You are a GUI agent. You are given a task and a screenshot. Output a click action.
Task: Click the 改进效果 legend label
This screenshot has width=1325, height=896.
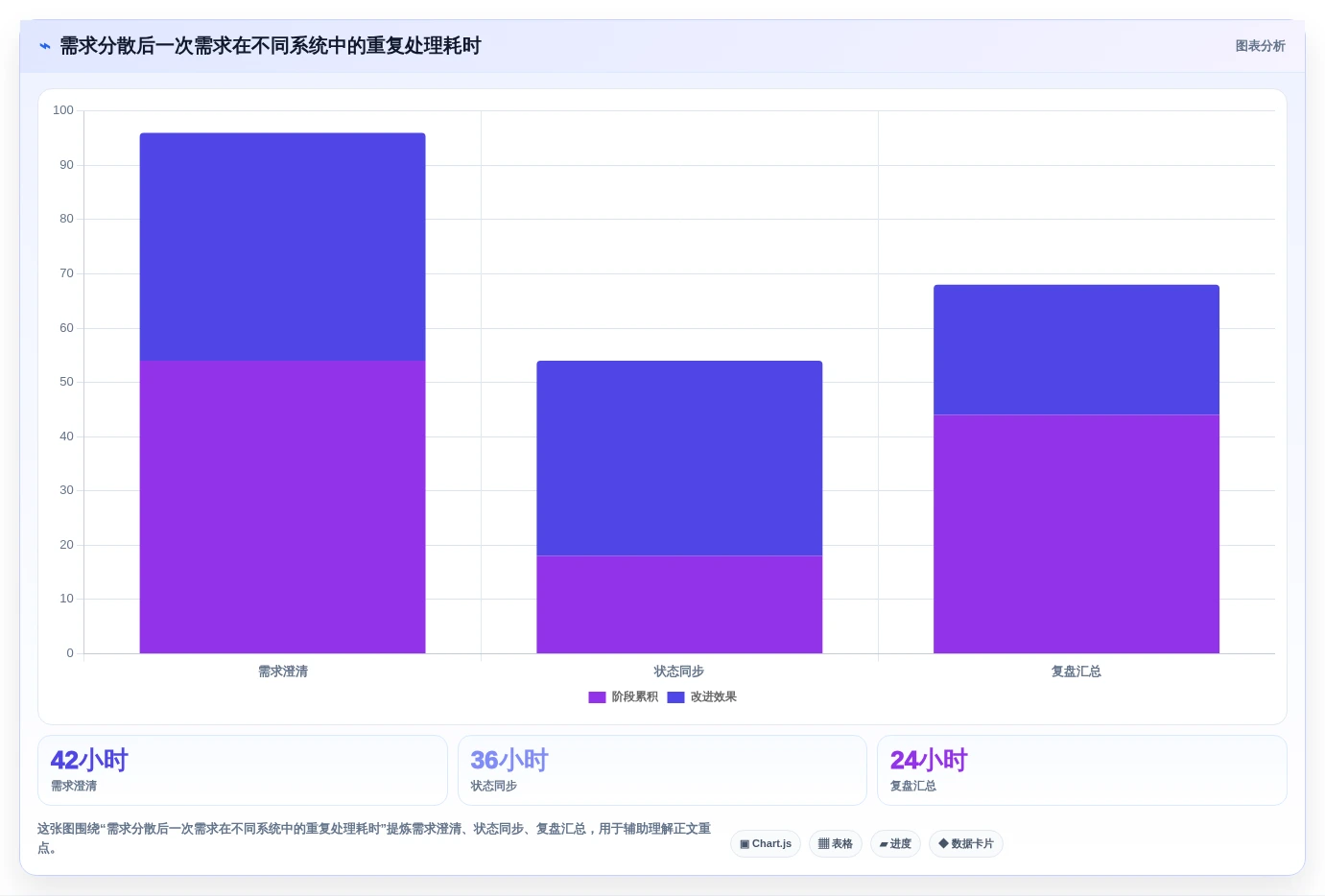pyautogui.click(x=714, y=697)
